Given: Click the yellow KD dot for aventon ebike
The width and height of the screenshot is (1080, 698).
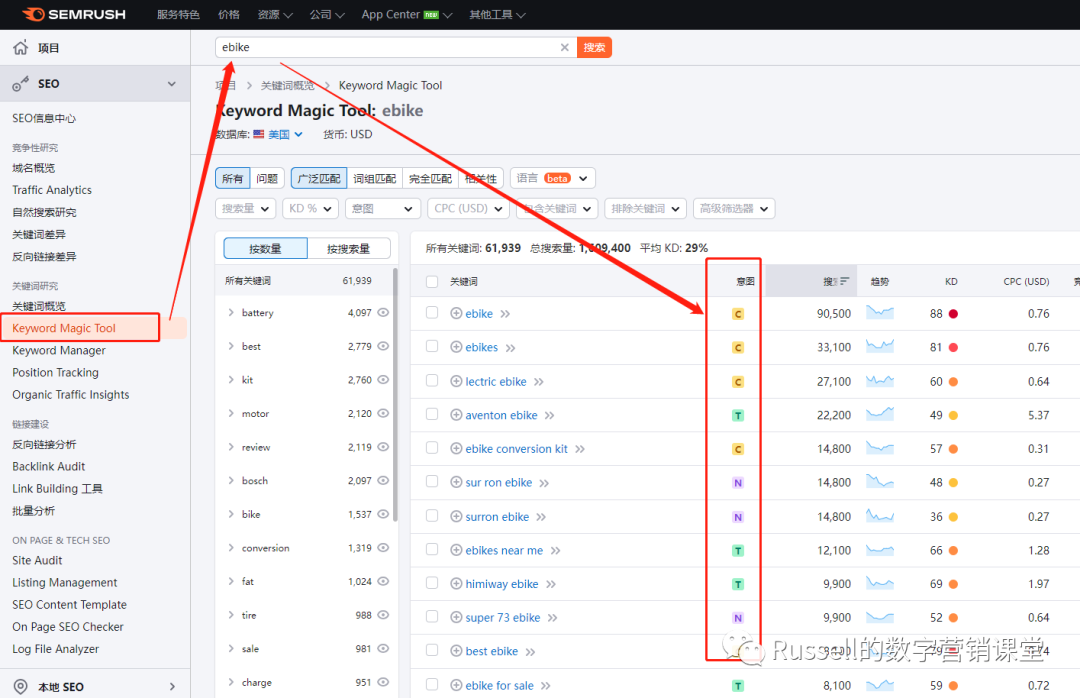Looking at the screenshot, I should pyautogui.click(x=953, y=415).
